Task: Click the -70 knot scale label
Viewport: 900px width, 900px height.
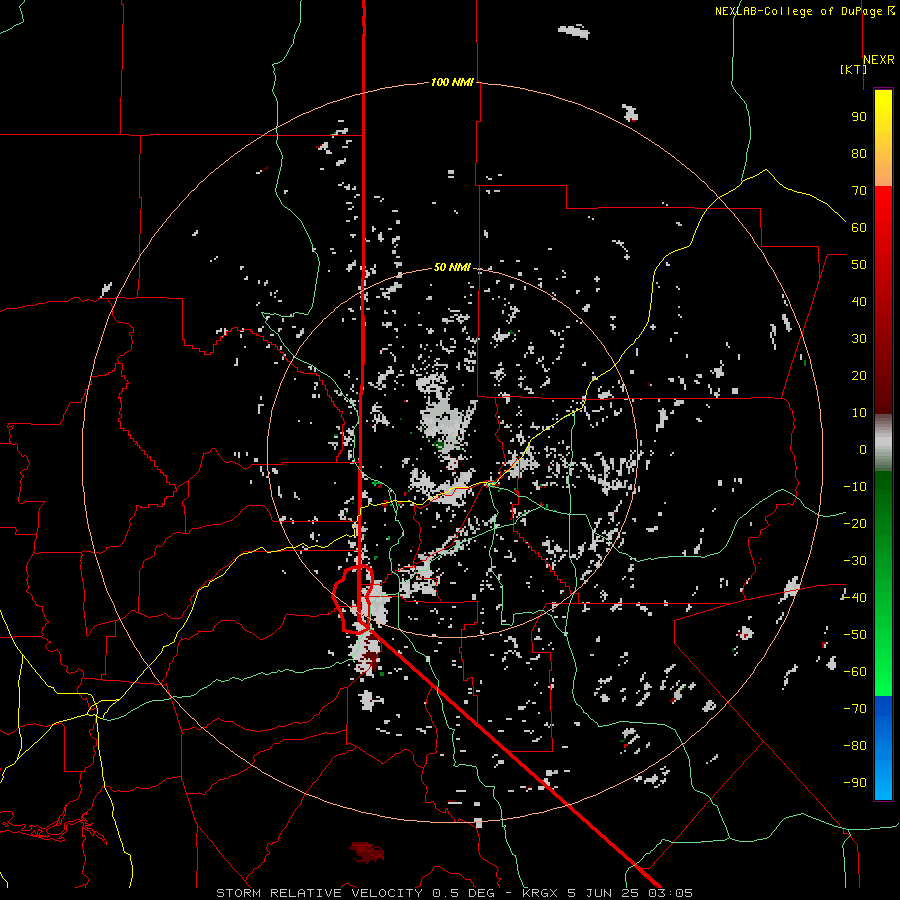Action: (855, 709)
